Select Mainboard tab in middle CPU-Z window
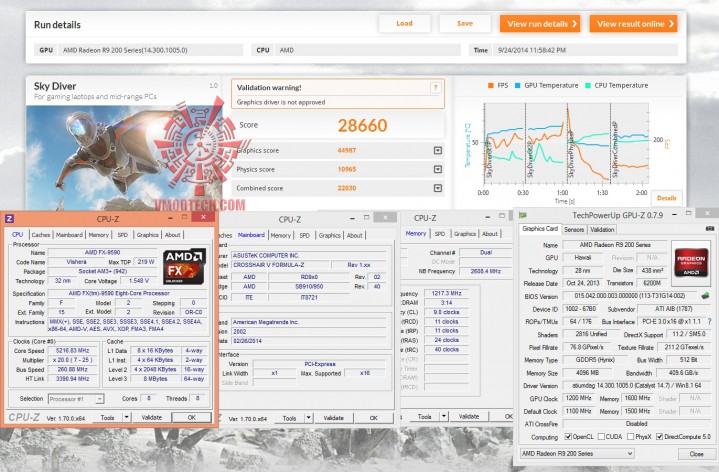The width and height of the screenshot is (719, 472). [x=251, y=235]
